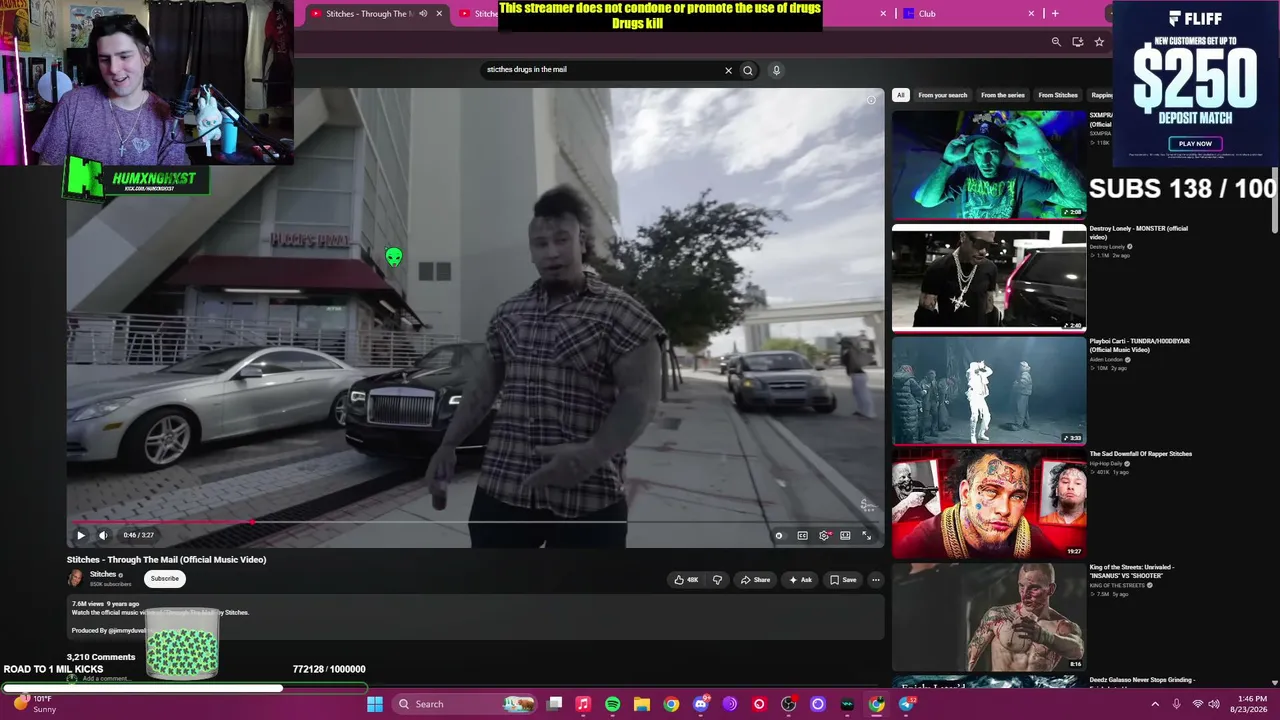Screen dimensions: 1280x720
Task: Save the video to a playlist
Action: click(843, 580)
